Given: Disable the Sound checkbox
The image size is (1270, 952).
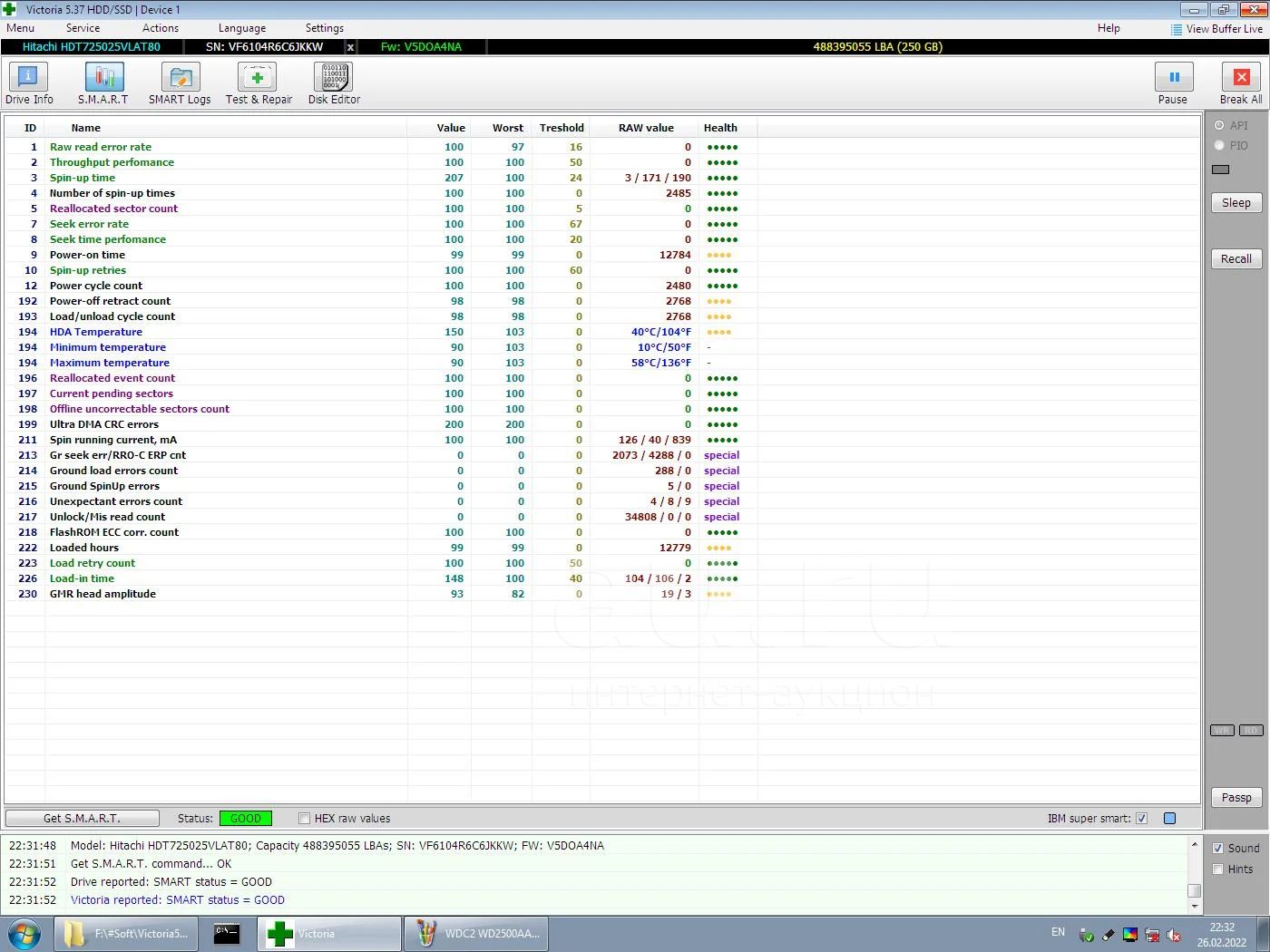Looking at the screenshot, I should (x=1218, y=849).
